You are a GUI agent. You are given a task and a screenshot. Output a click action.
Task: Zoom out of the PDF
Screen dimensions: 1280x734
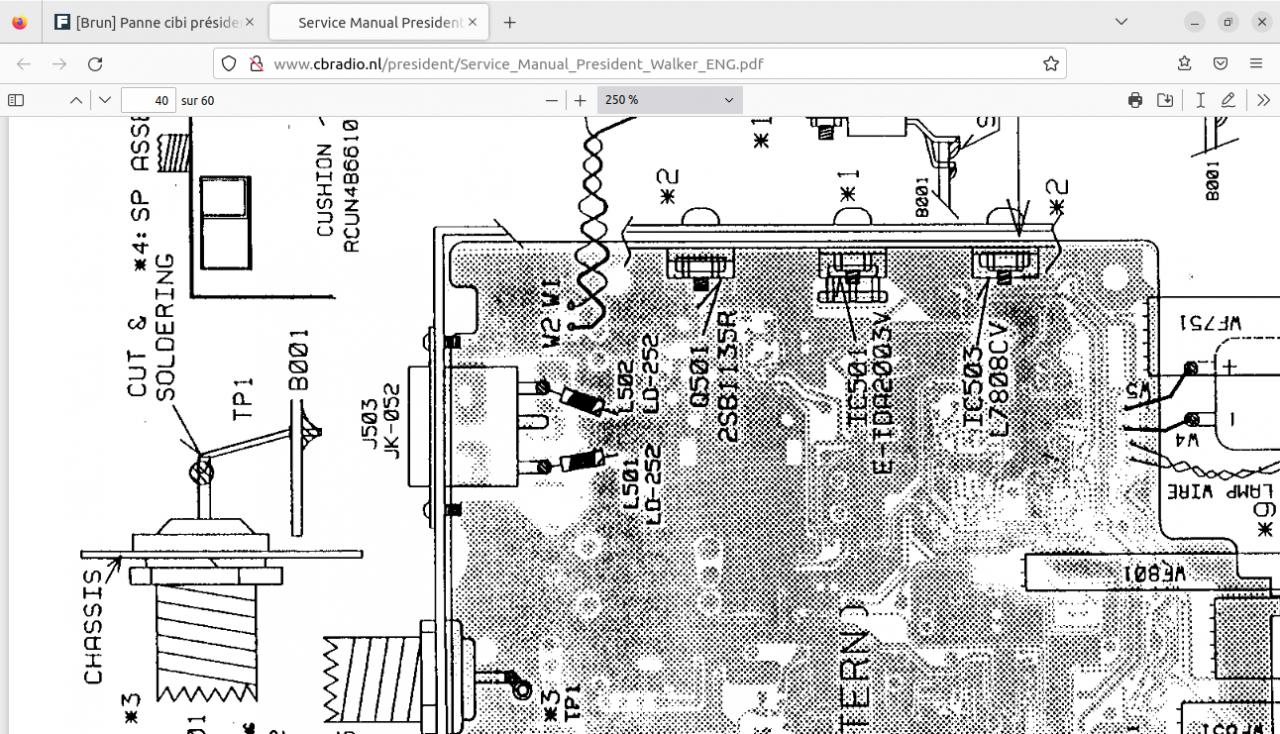coord(551,100)
